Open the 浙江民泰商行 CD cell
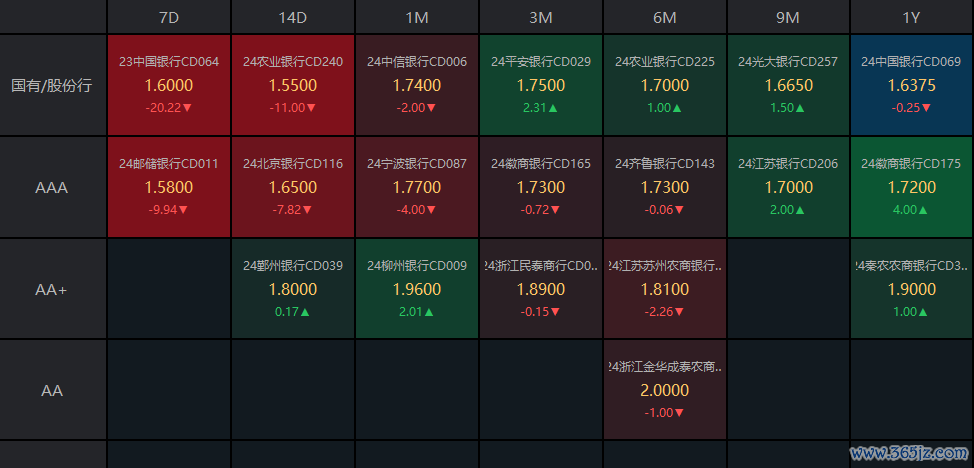This screenshot has height=468, width=974. [x=540, y=289]
